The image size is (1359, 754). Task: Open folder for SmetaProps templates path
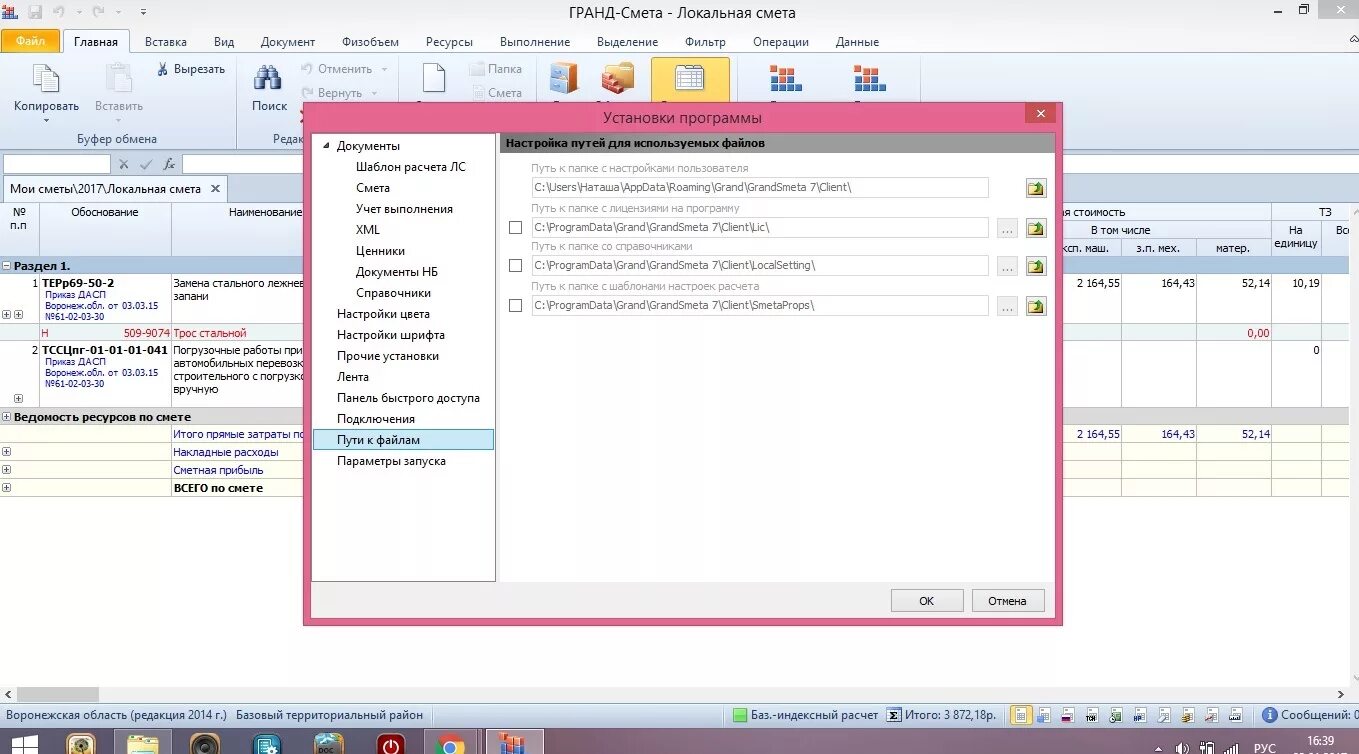click(1036, 305)
